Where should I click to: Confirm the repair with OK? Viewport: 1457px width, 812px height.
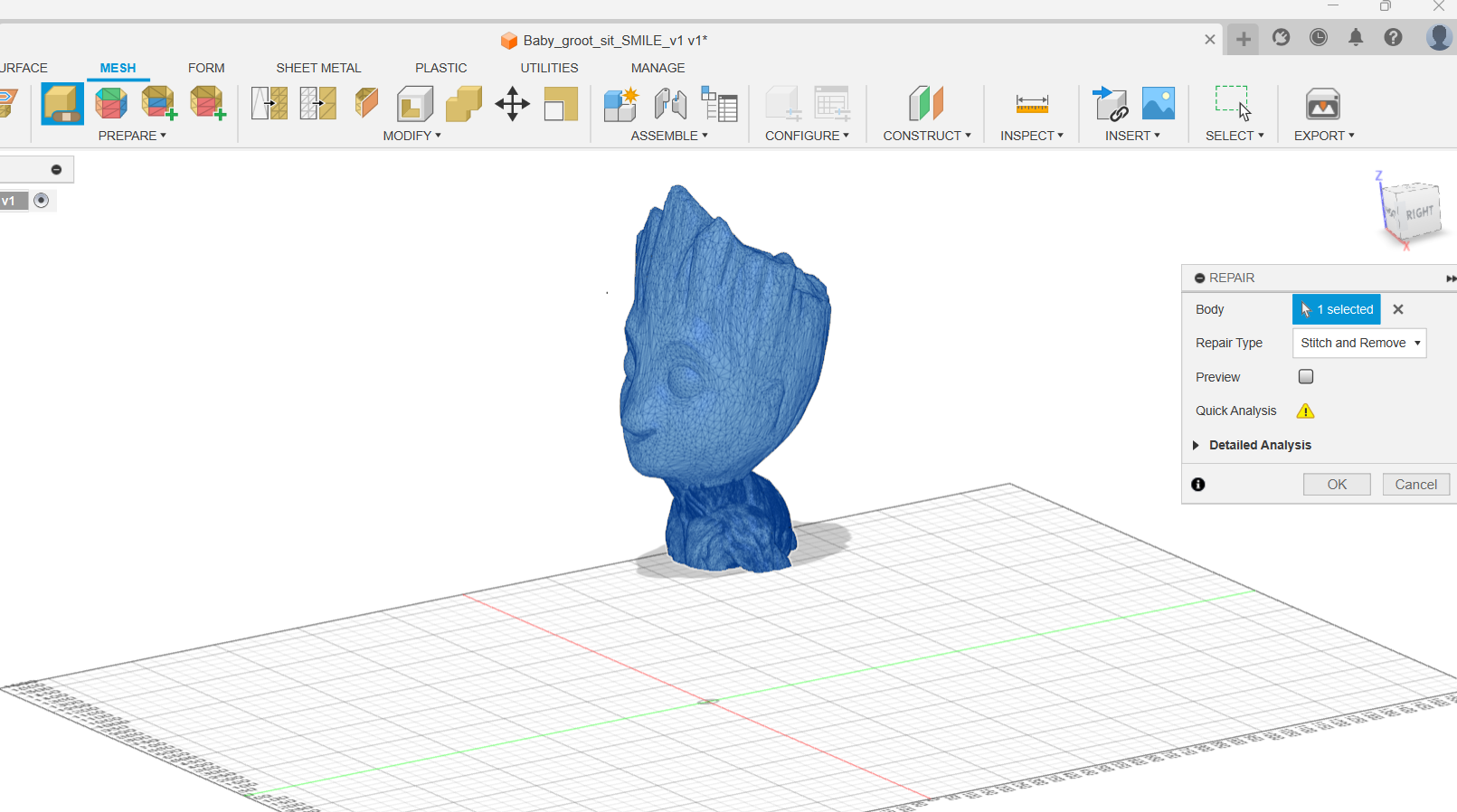[x=1337, y=485]
